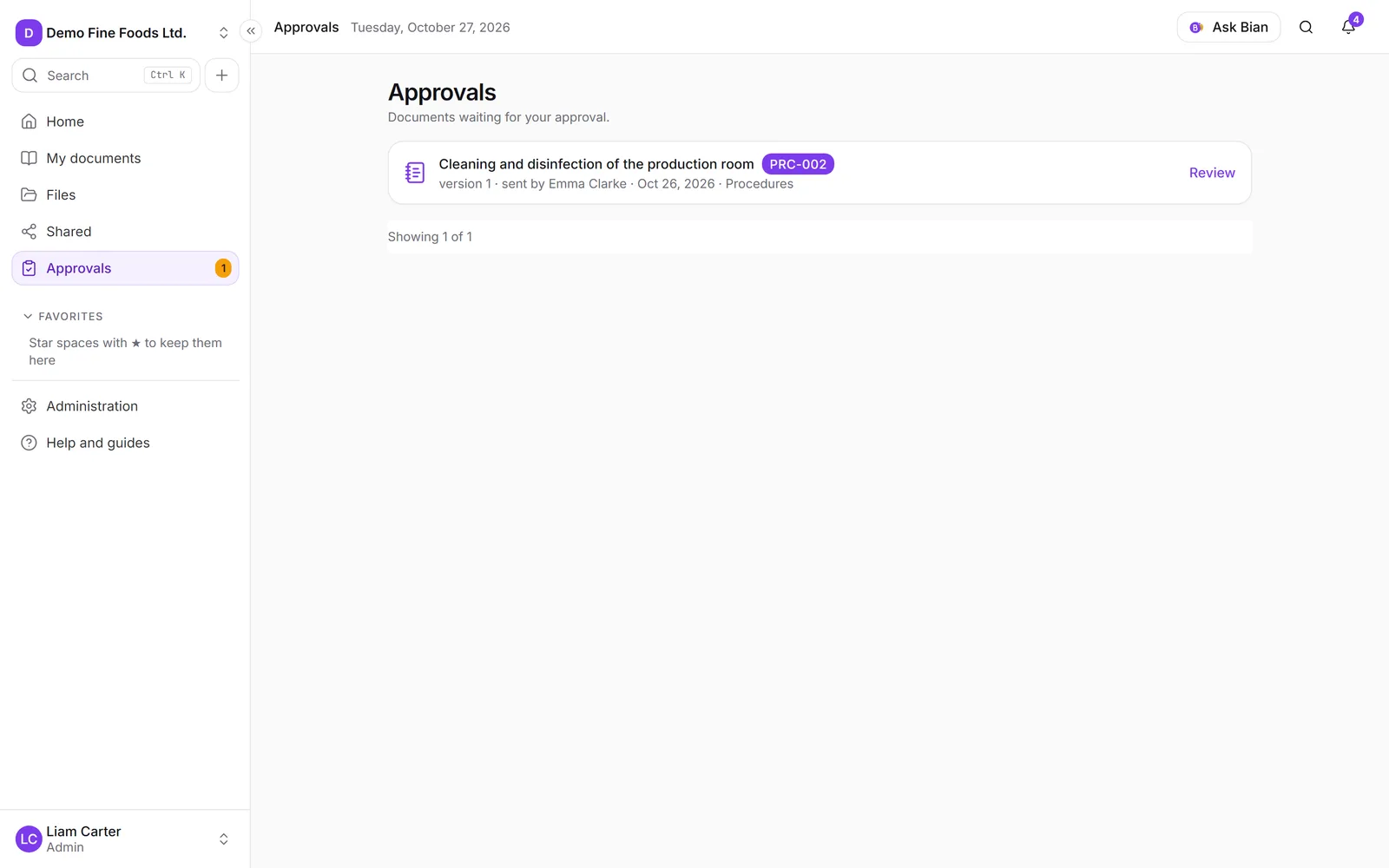This screenshot has width=1389, height=868.
Task: Click the date Tuesday, October 27, 2026
Action: (x=431, y=28)
